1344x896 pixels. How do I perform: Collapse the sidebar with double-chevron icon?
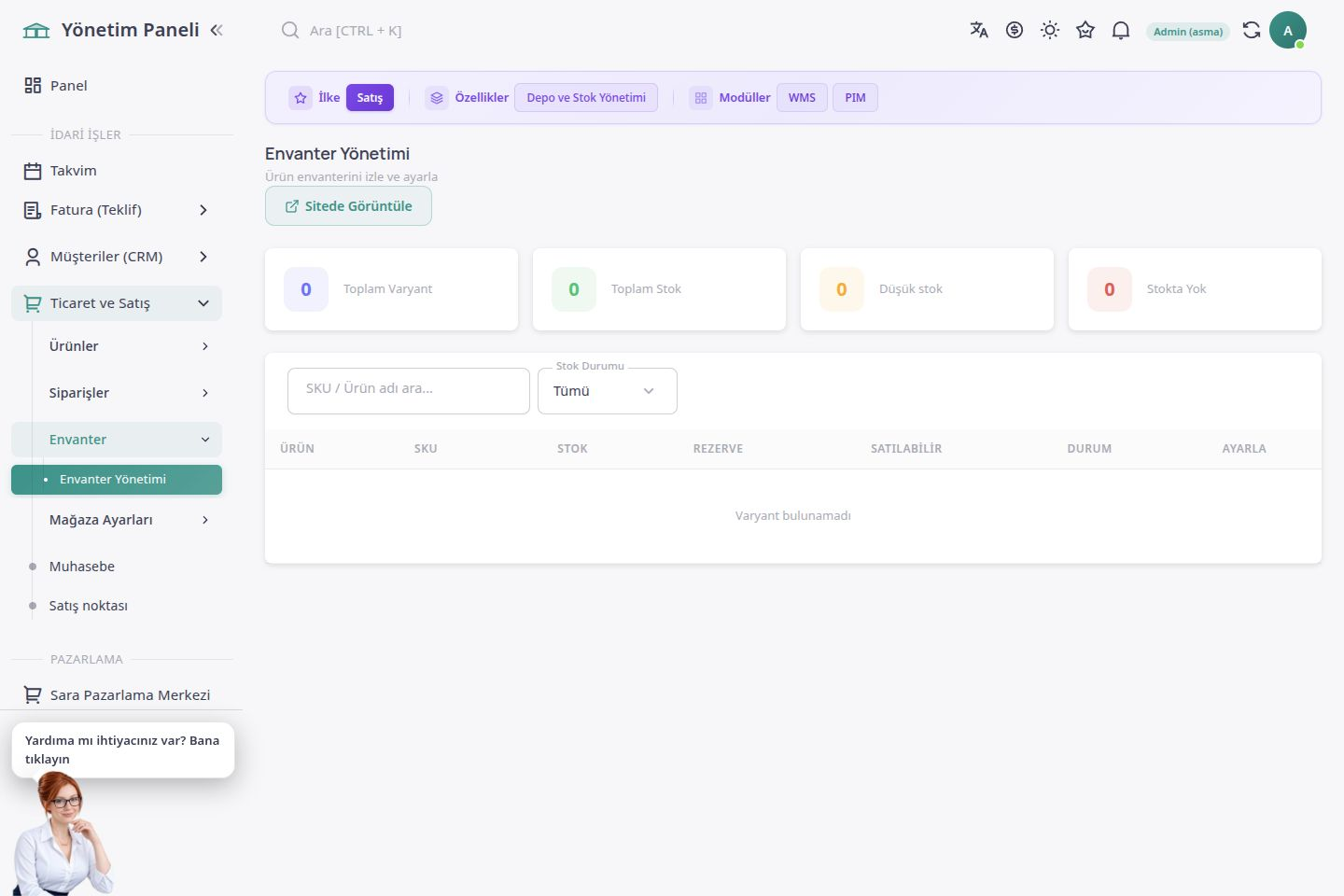pos(217,30)
